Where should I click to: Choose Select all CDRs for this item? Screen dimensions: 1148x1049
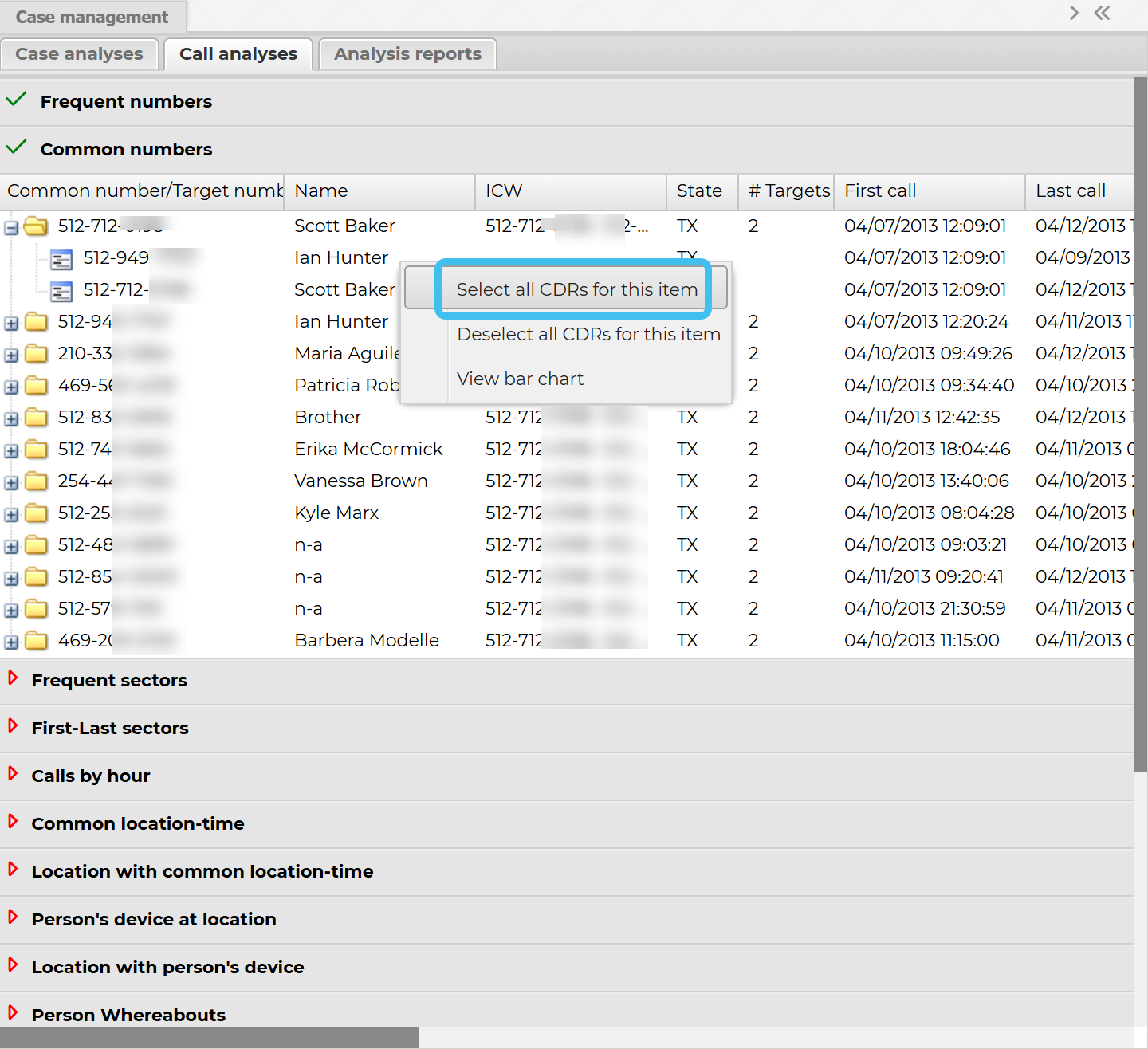[576, 289]
